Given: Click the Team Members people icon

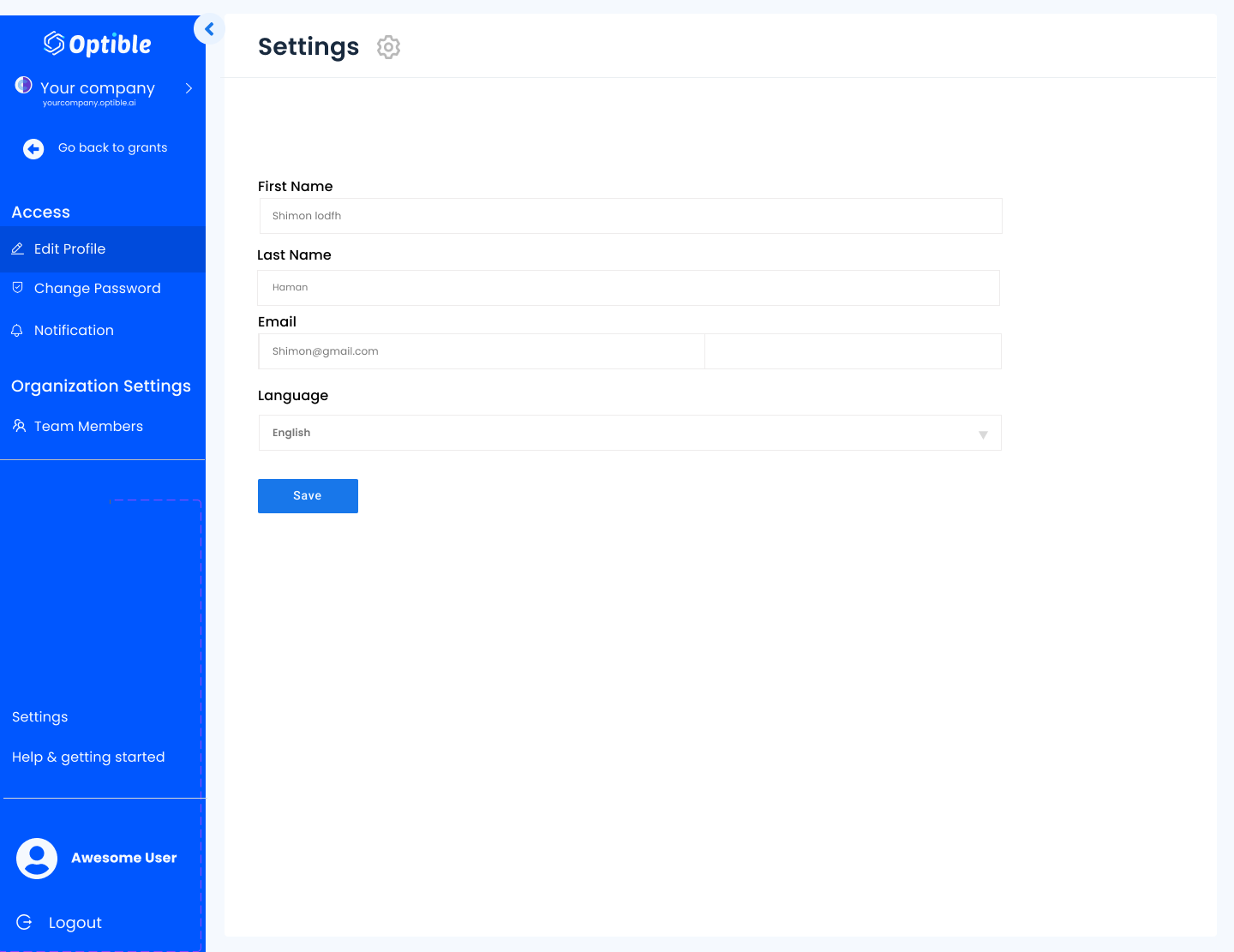Looking at the screenshot, I should click(19, 426).
